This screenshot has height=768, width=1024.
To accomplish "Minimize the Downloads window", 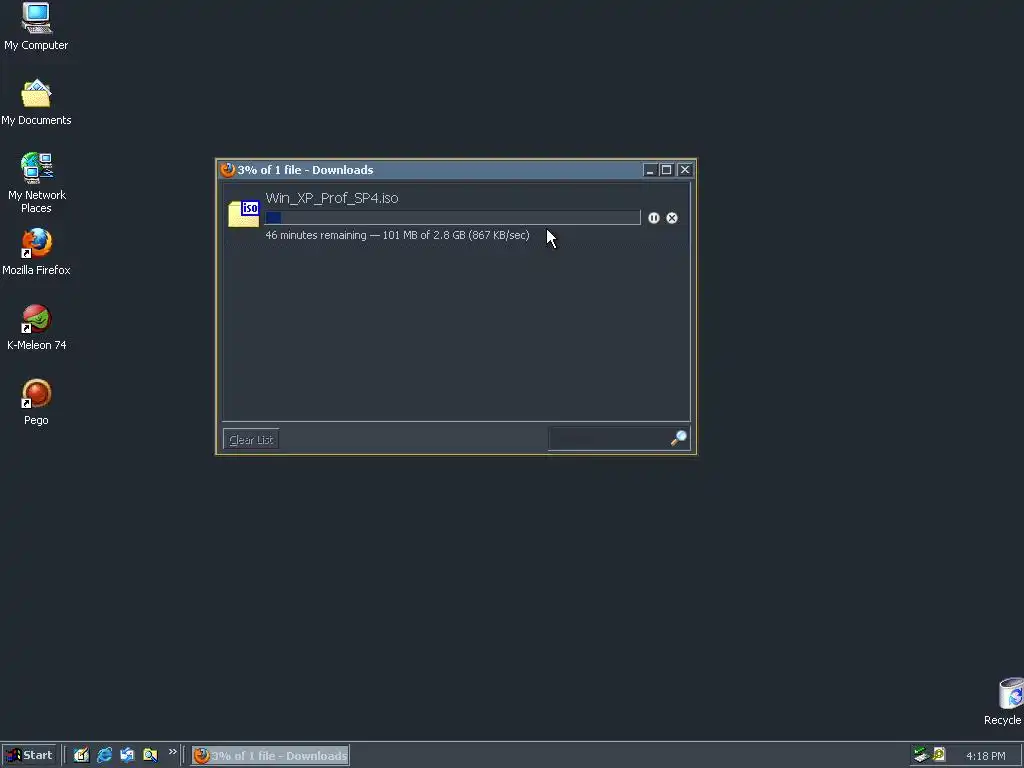I will coord(649,170).
